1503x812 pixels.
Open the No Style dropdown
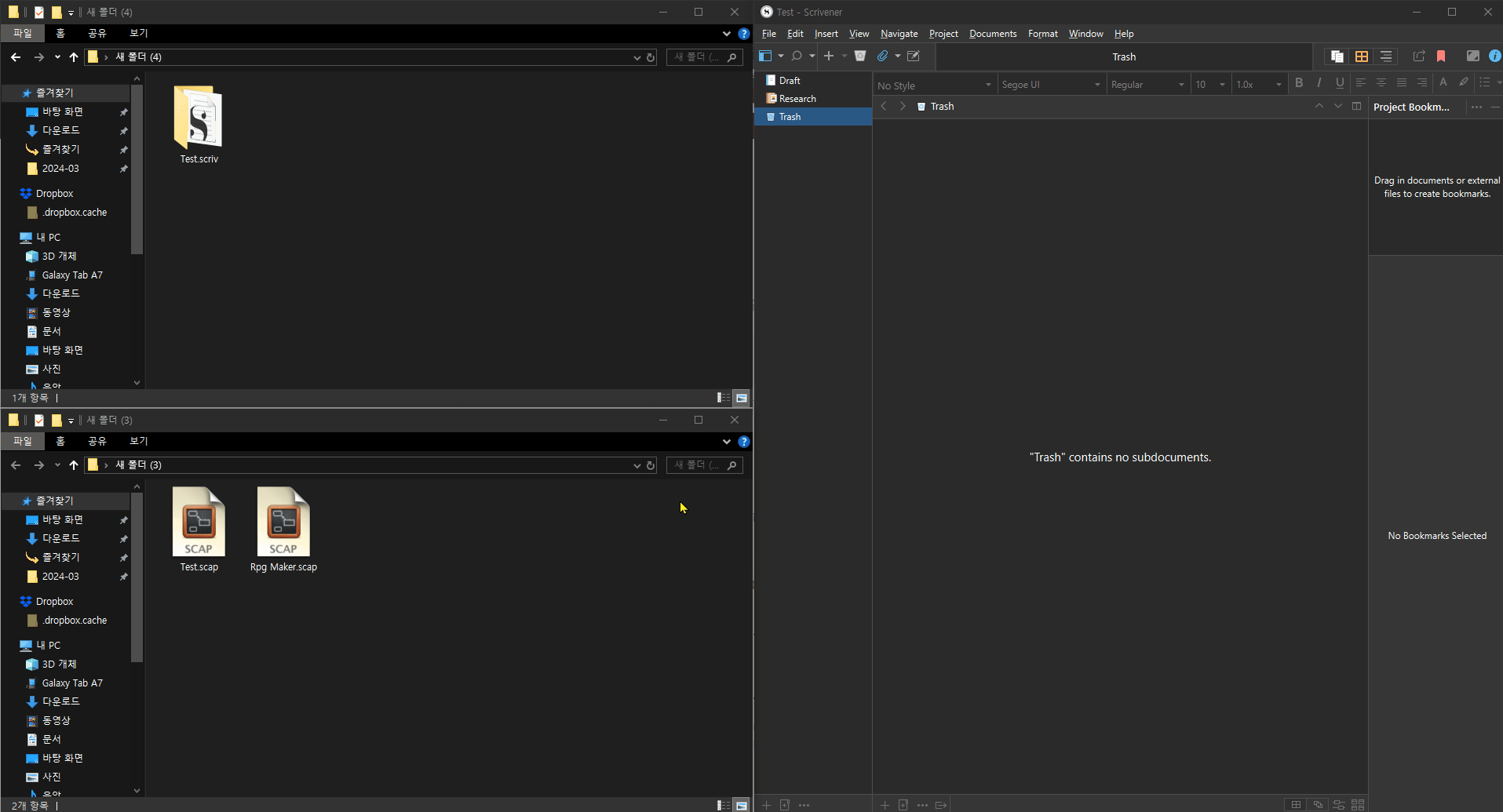[934, 84]
